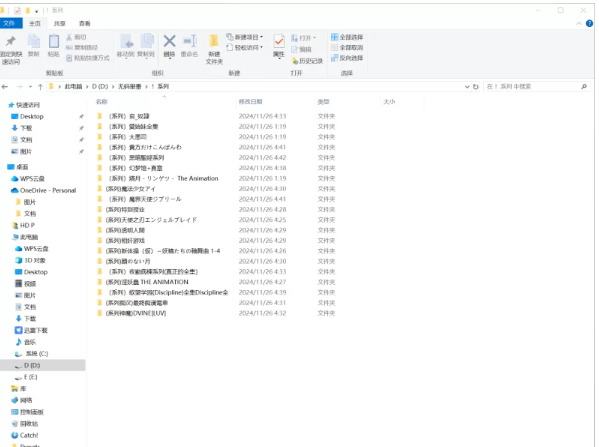
Task: Click 此电脑 in the address bar
Action: pos(73,87)
